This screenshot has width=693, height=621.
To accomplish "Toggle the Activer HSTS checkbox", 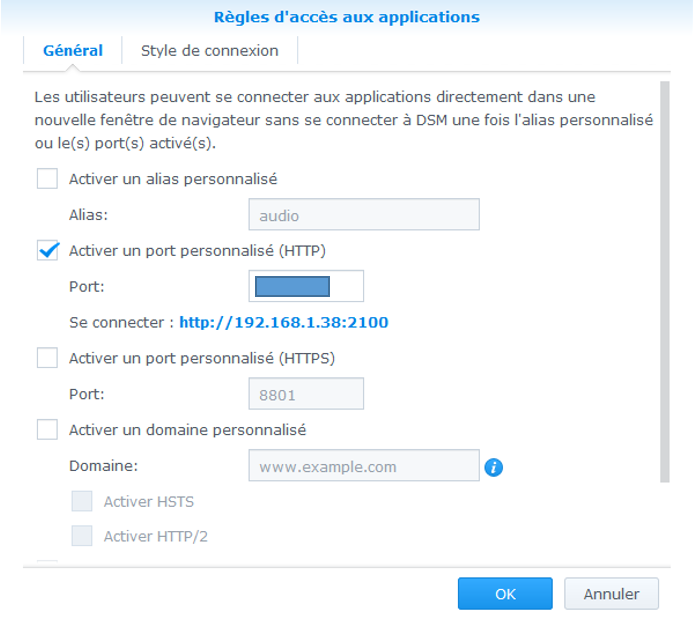I will coord(82,502).
